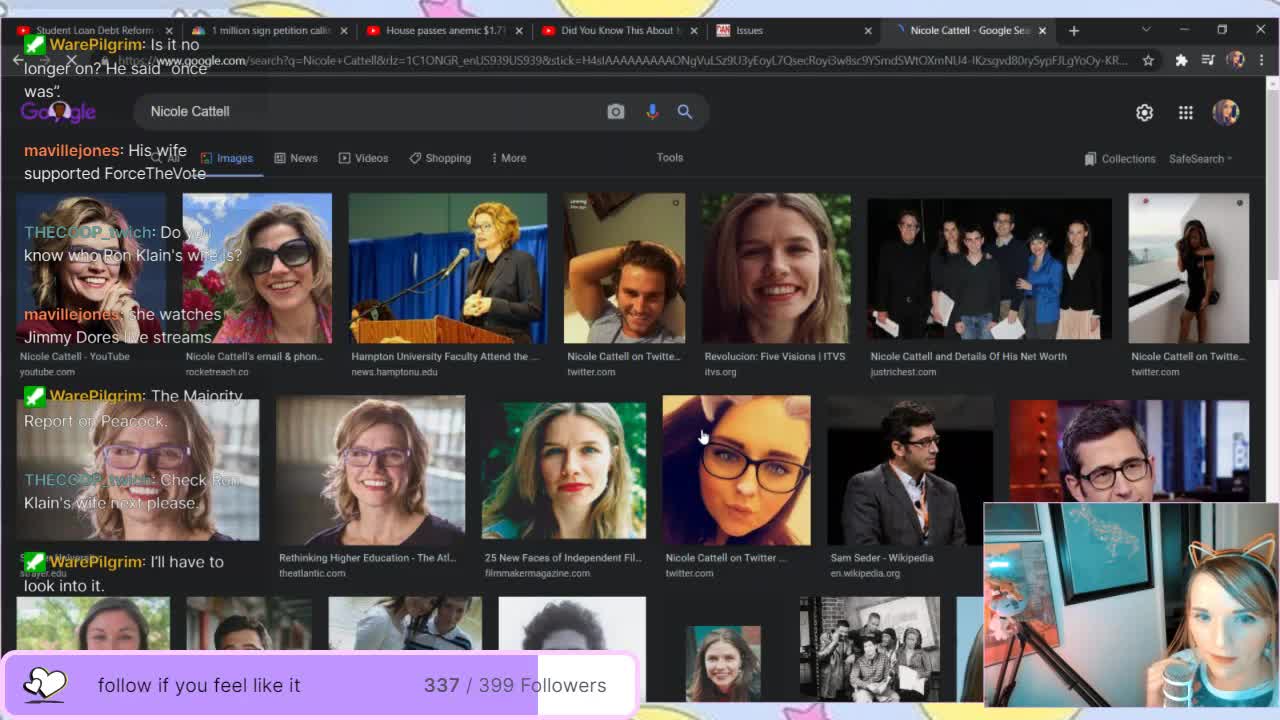
Task: Open a new browser tab
Action: tap(1074, 31)
